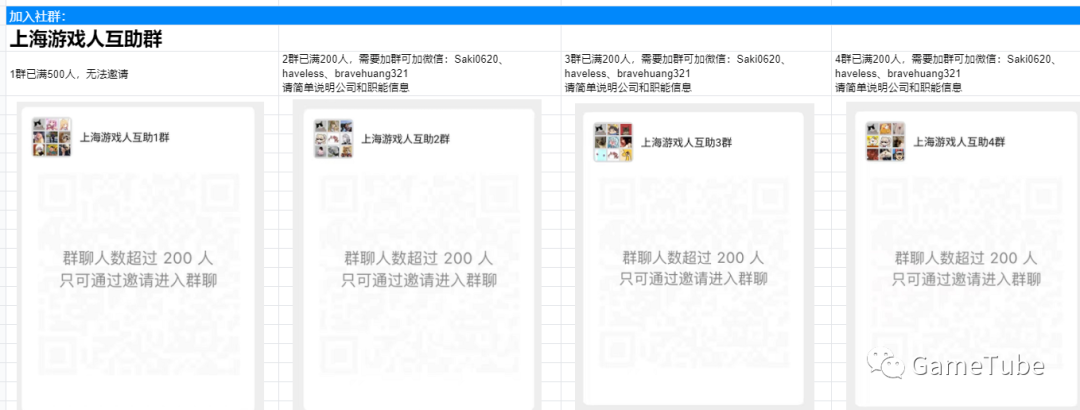Click the 上海游戏人互助4群 group name
The image size is (1080, 410).
point(959,142)
